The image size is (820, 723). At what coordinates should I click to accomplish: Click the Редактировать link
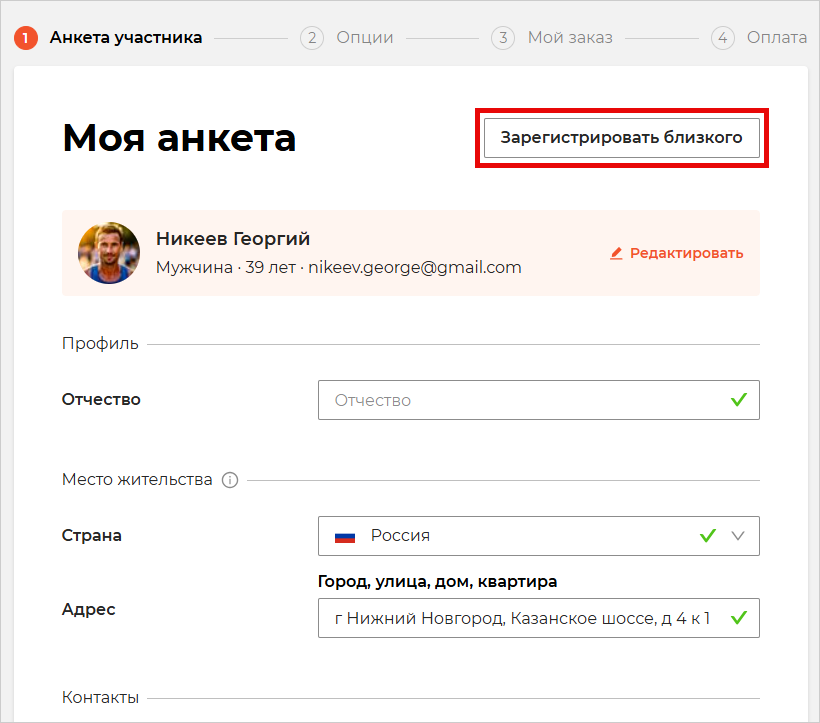point(686,254)
